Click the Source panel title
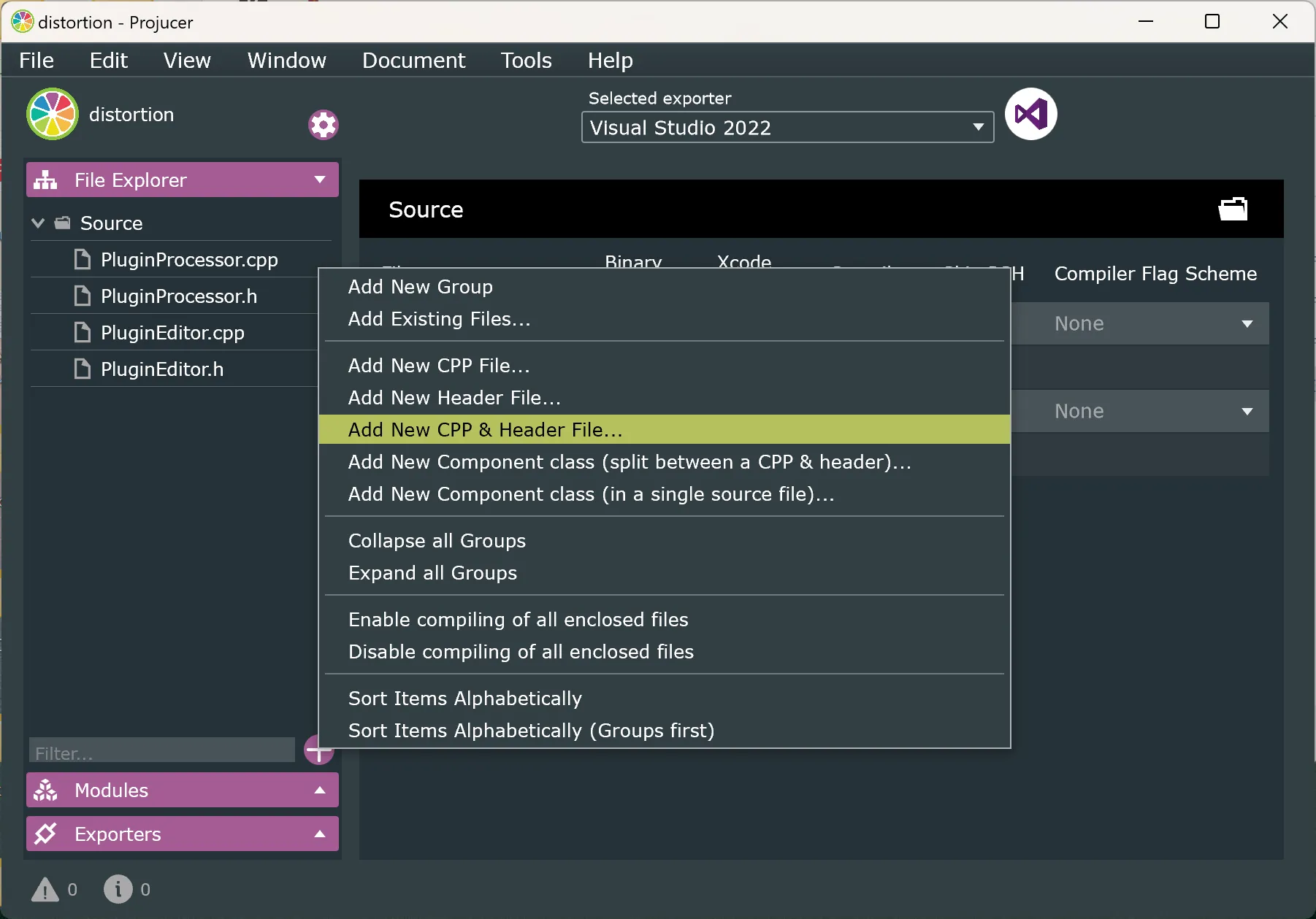Viewport: 1316px width, 919px height. tap(426, 209)
